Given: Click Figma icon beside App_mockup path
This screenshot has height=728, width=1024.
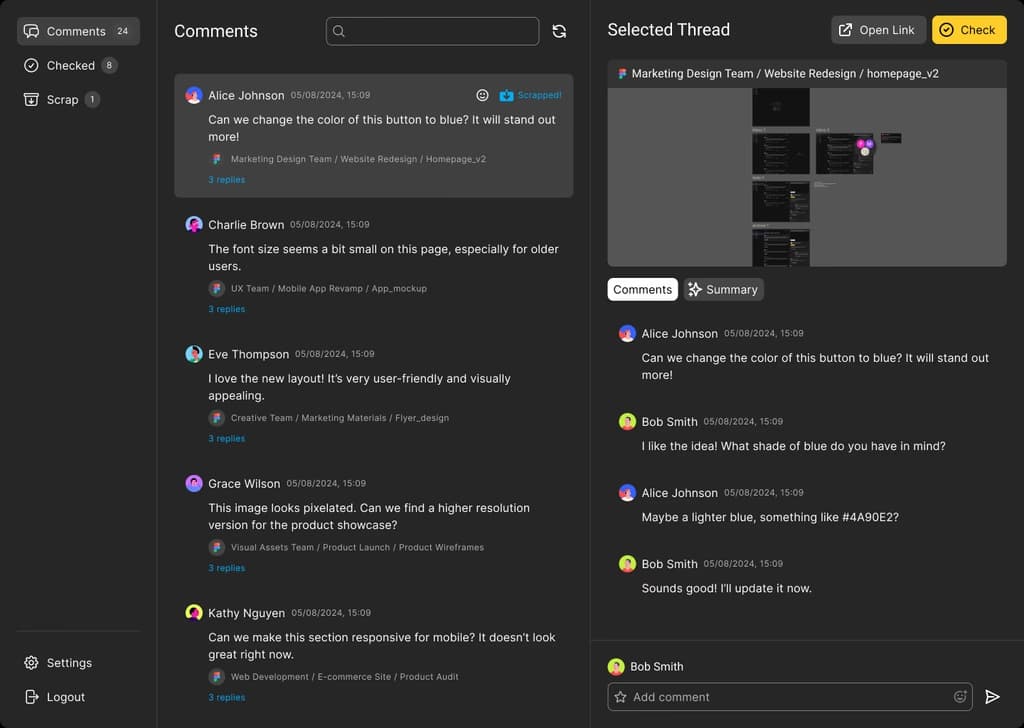Looking at the screenshot, I should (x=216, y=289).
